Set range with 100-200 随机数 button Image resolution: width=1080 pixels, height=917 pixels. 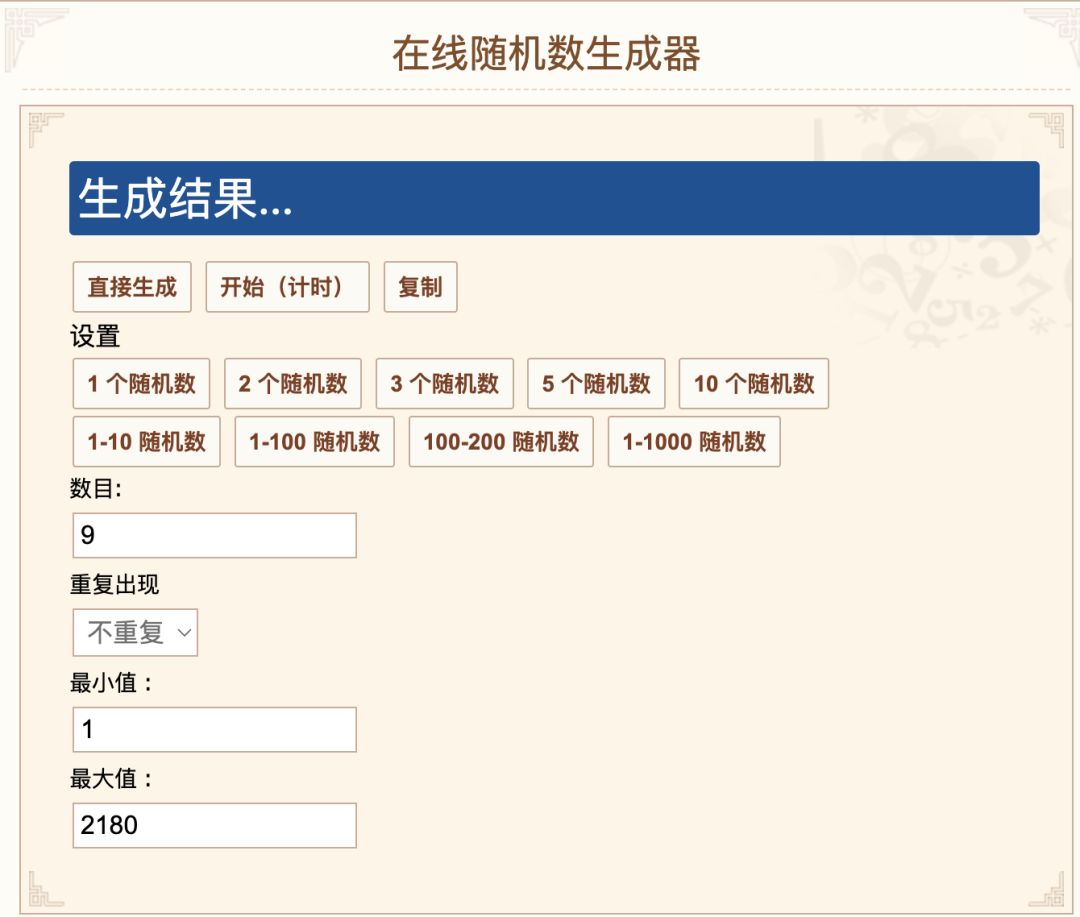[501, 442]
